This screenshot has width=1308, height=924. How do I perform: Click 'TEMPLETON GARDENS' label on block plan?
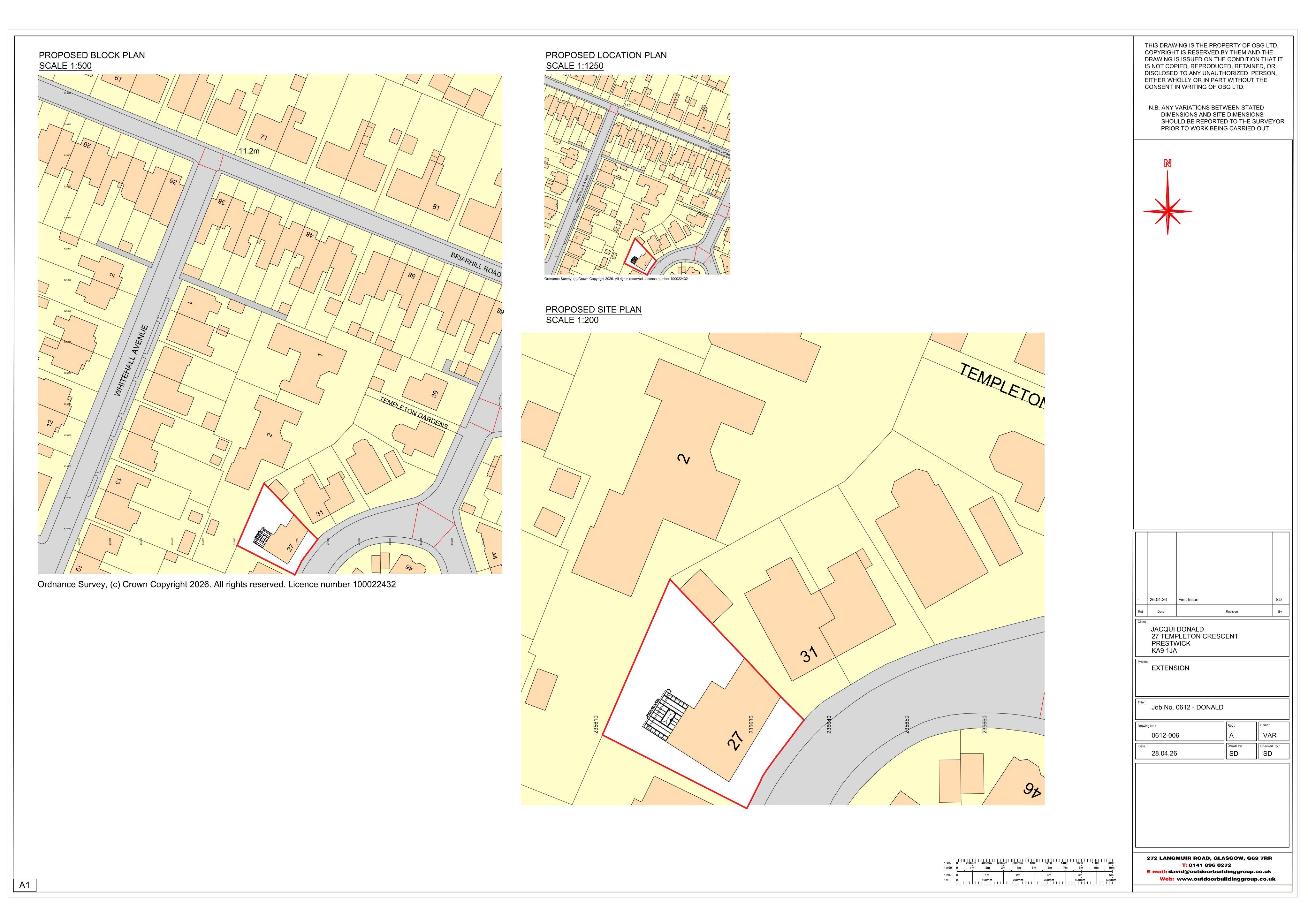pos(414,413)
